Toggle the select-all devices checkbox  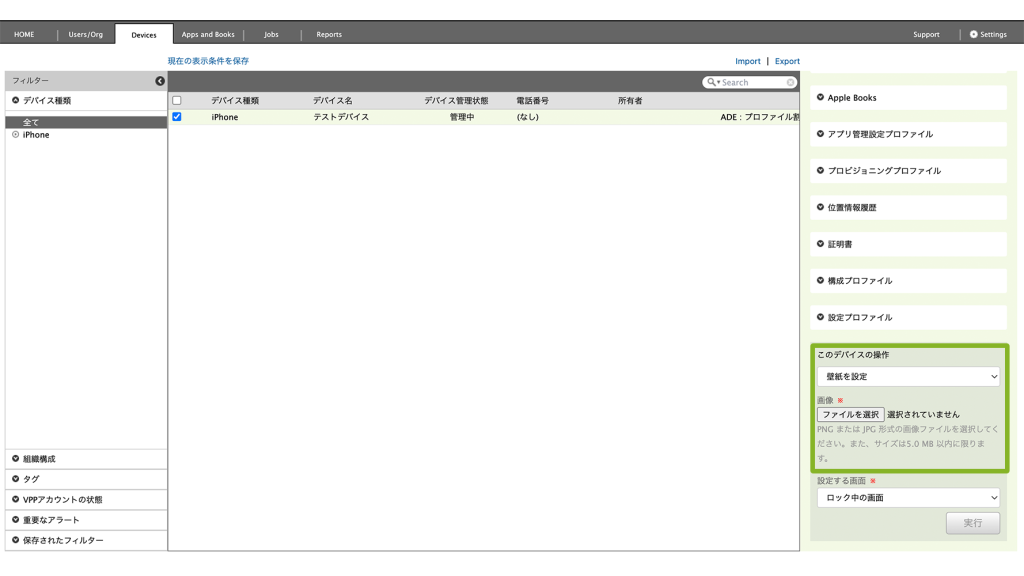(x=177, y=100)
